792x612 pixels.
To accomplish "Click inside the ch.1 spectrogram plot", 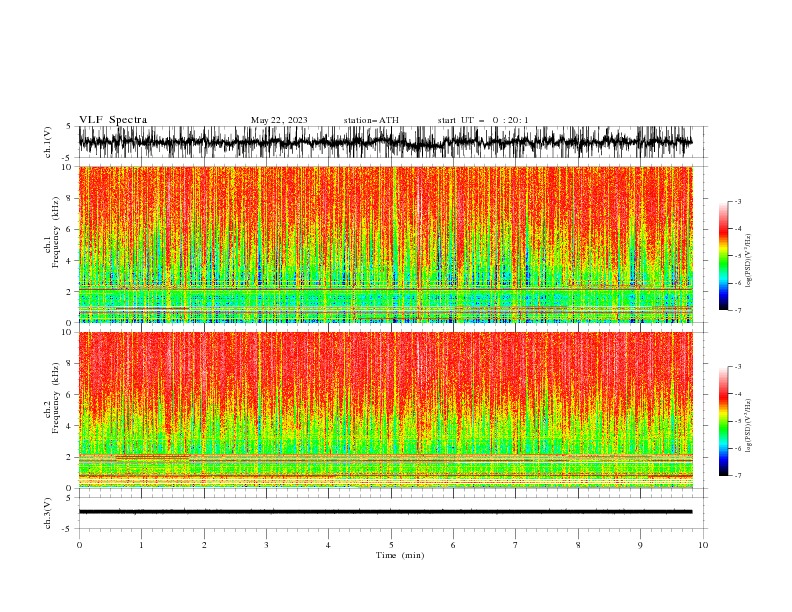I will pos(385,244).
